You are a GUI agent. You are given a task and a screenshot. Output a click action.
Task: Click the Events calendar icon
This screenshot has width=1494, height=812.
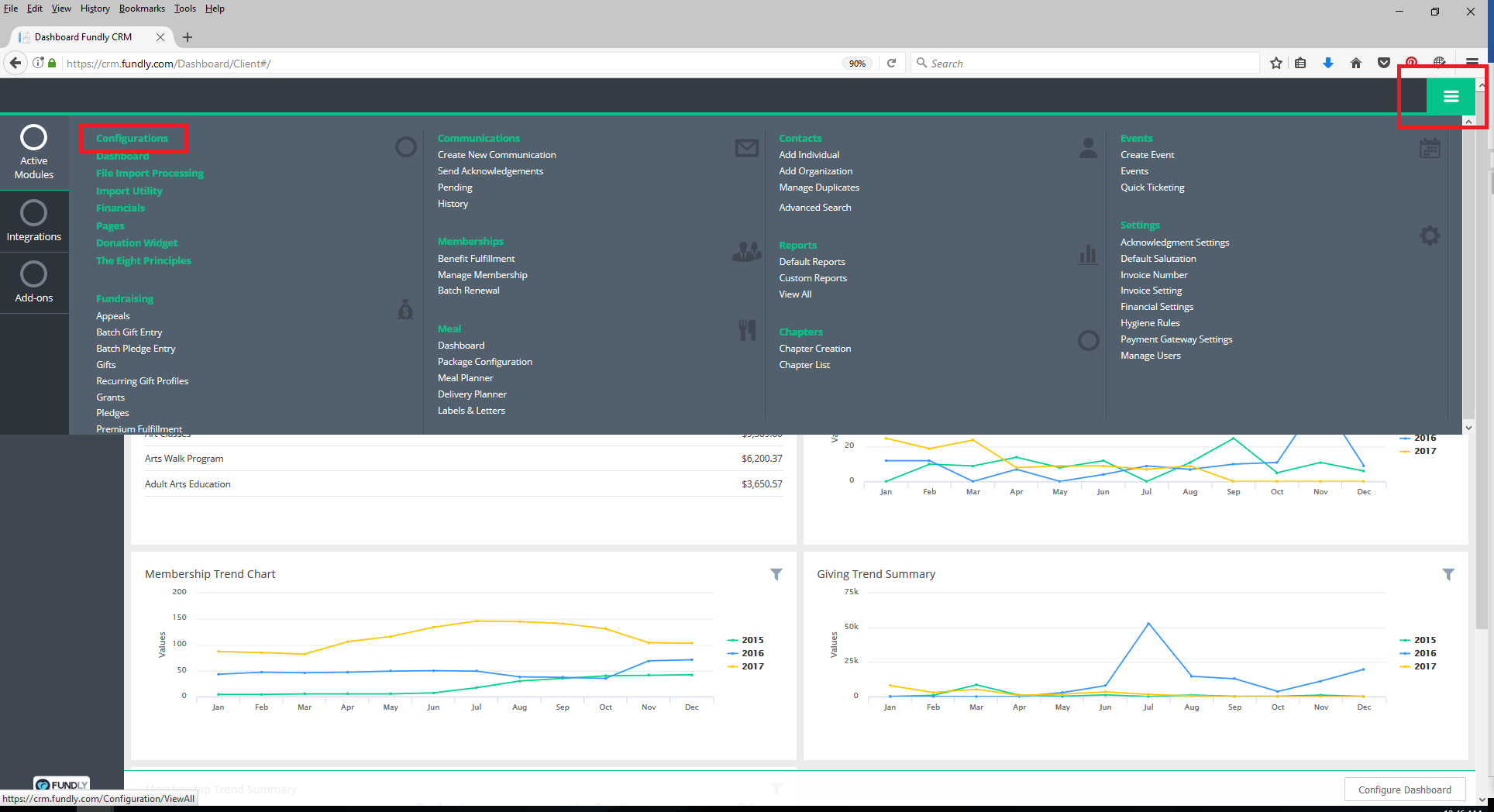[1430, 148]
